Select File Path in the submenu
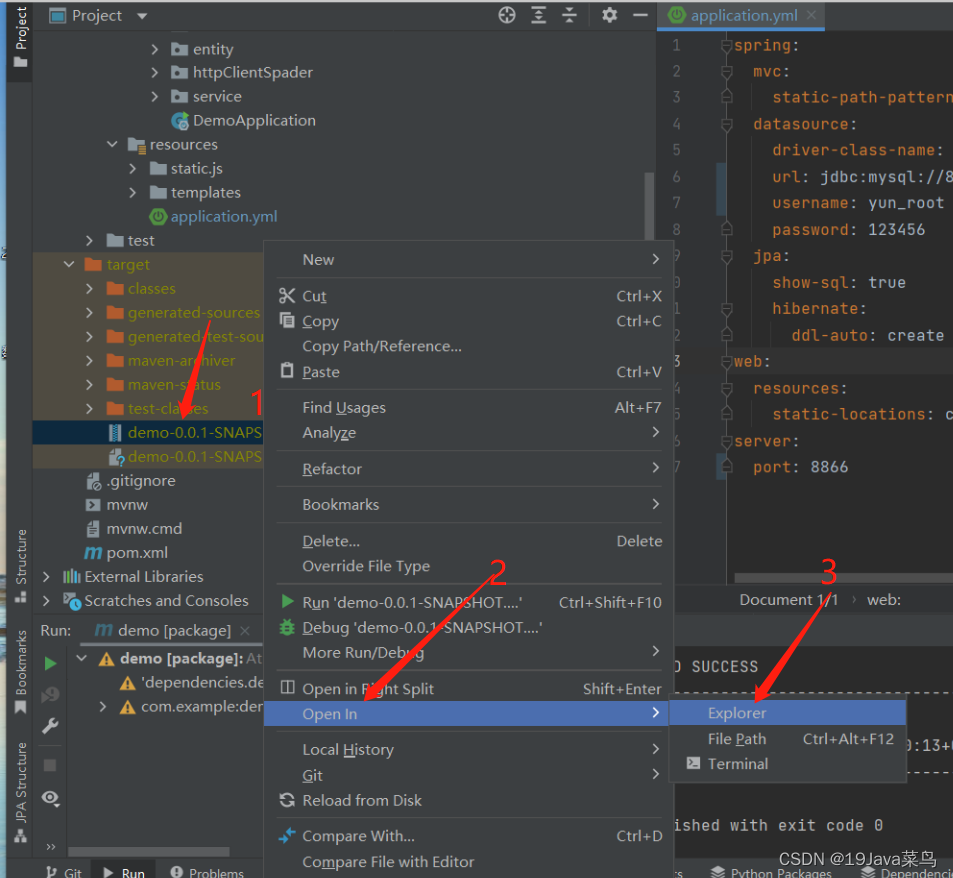Image resolution: width=953 pixels, height=878 pixels. (x=787, y=739)
